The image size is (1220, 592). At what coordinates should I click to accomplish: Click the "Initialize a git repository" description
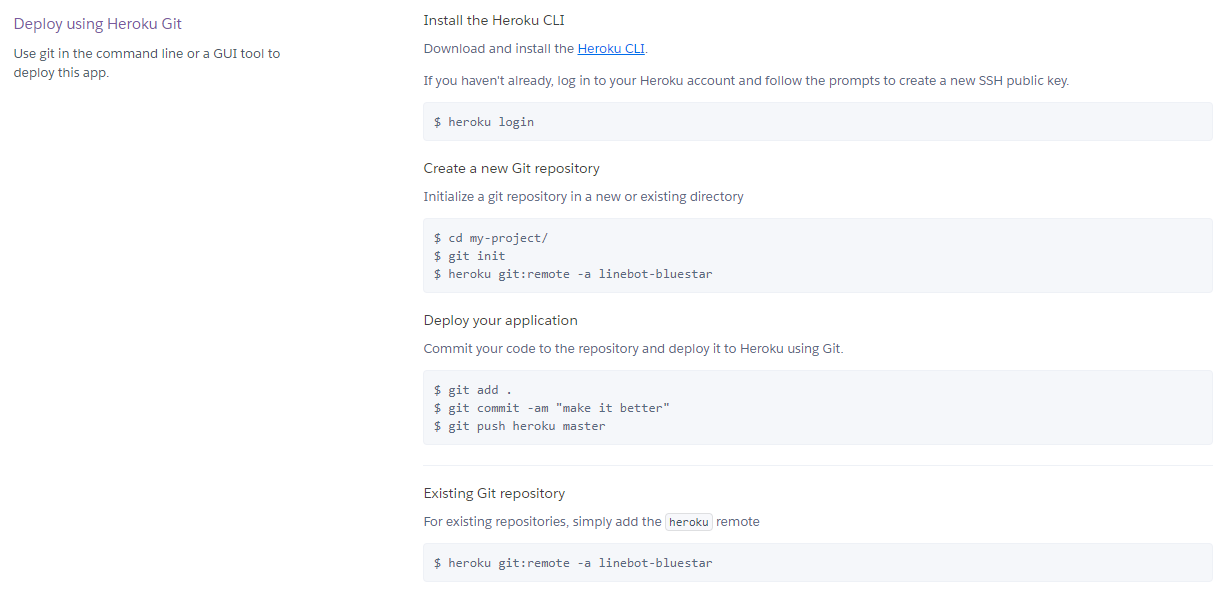[583, 197]
